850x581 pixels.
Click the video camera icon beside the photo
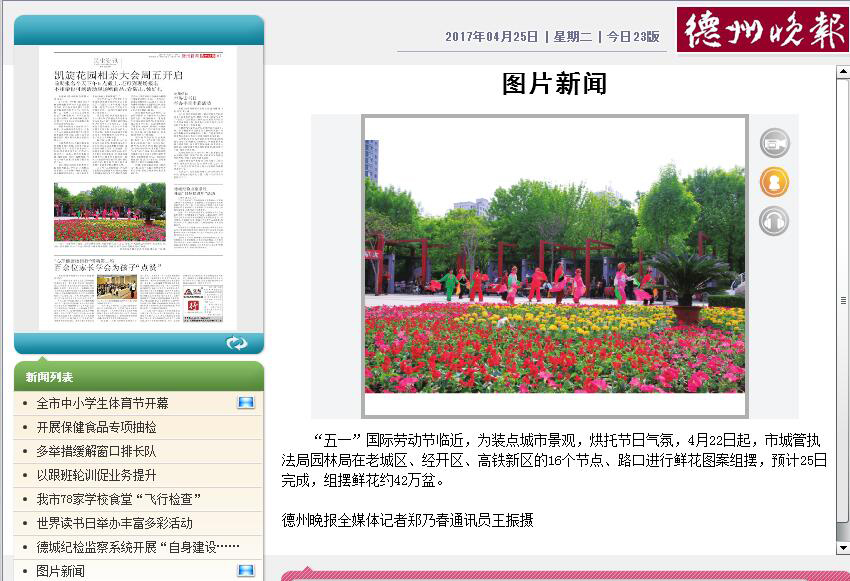coord(774,144)
